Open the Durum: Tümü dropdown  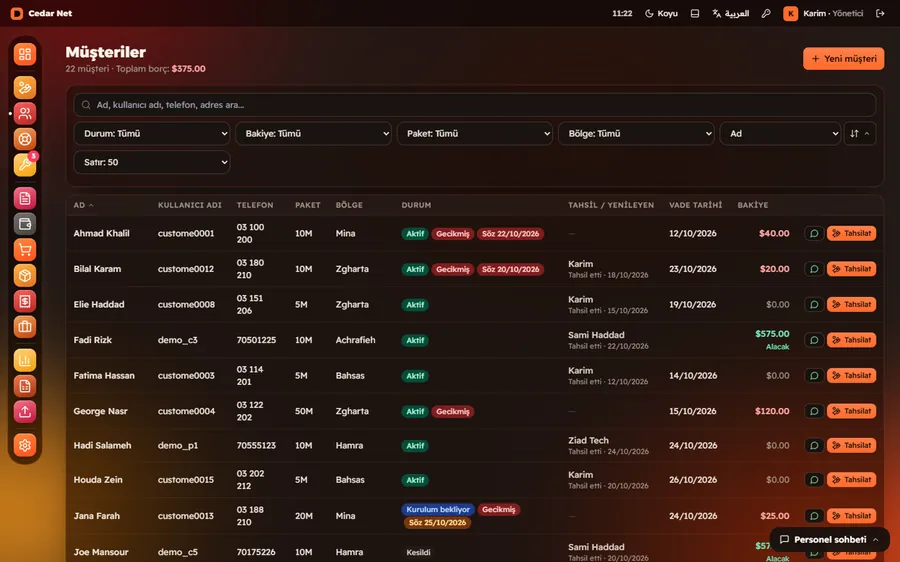click(x=152, y=134)
